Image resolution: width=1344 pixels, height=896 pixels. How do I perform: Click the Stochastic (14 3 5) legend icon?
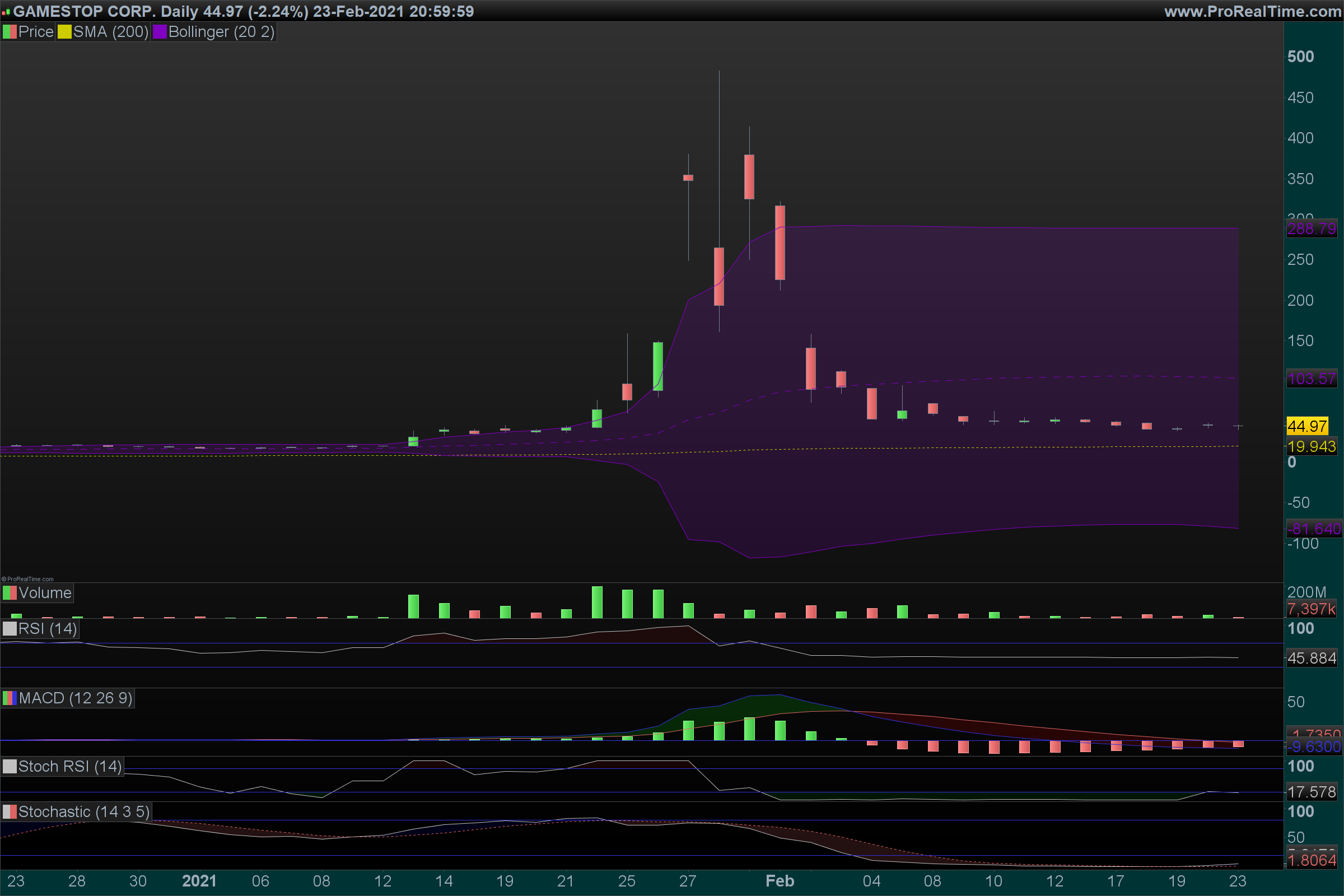[10, 812]
